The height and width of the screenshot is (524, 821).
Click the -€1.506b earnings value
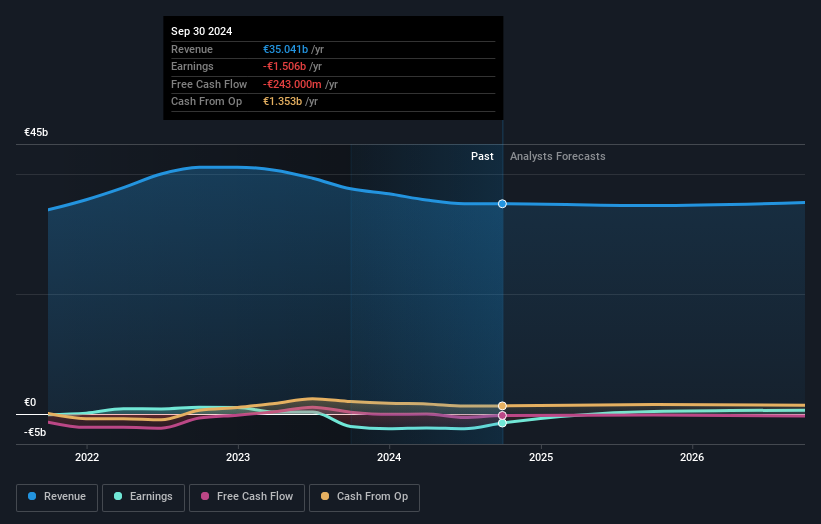[x=284, y=66]
